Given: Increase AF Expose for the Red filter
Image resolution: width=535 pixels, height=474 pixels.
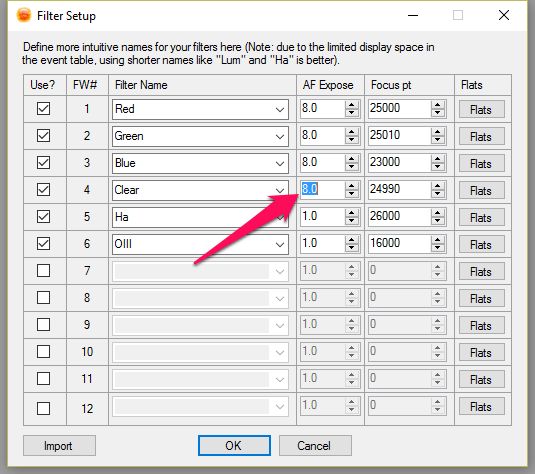Looking at the screenshot, I should 351,105.
